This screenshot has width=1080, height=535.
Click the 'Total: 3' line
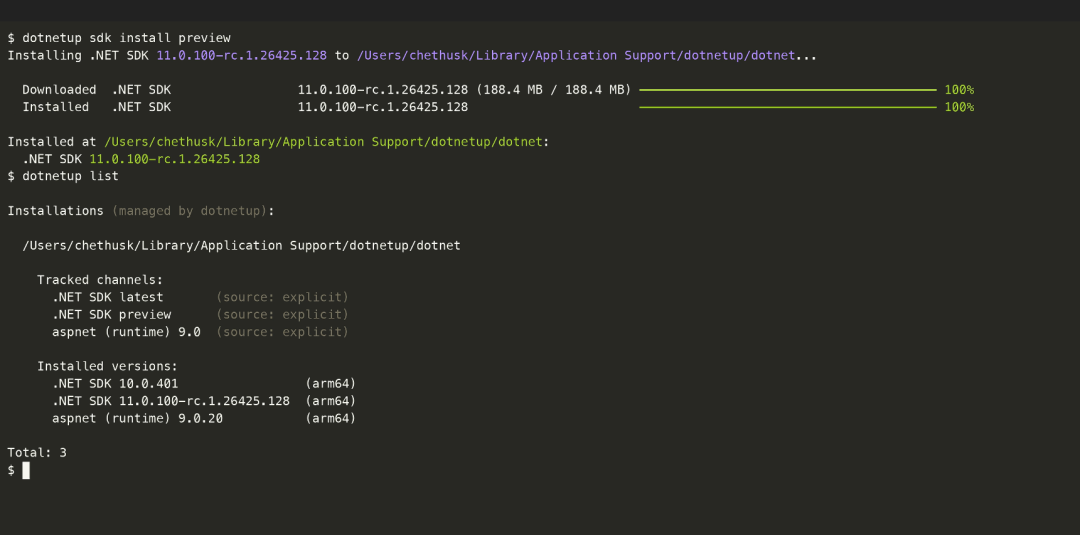click(37, 453)
